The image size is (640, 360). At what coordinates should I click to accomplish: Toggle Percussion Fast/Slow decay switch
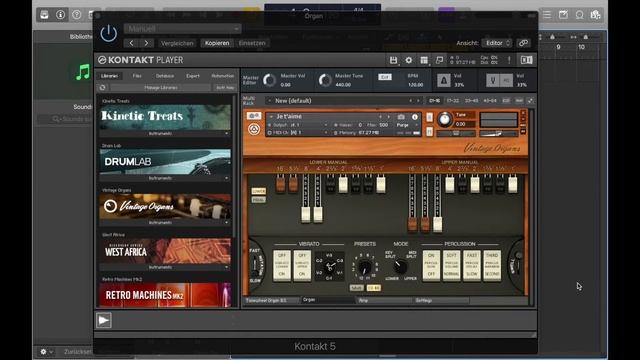[472, 265]
